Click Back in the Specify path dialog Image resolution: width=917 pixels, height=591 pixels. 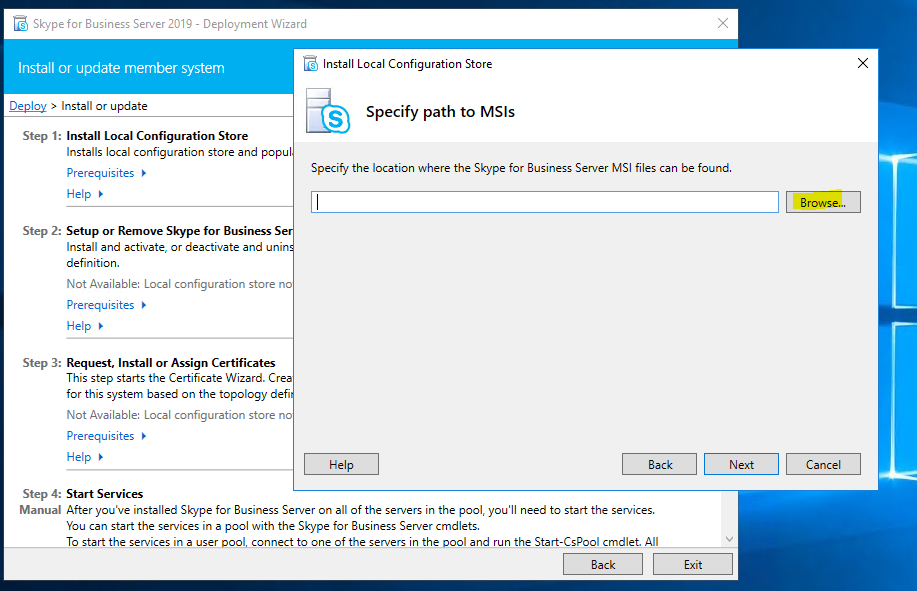pos(659,464)
